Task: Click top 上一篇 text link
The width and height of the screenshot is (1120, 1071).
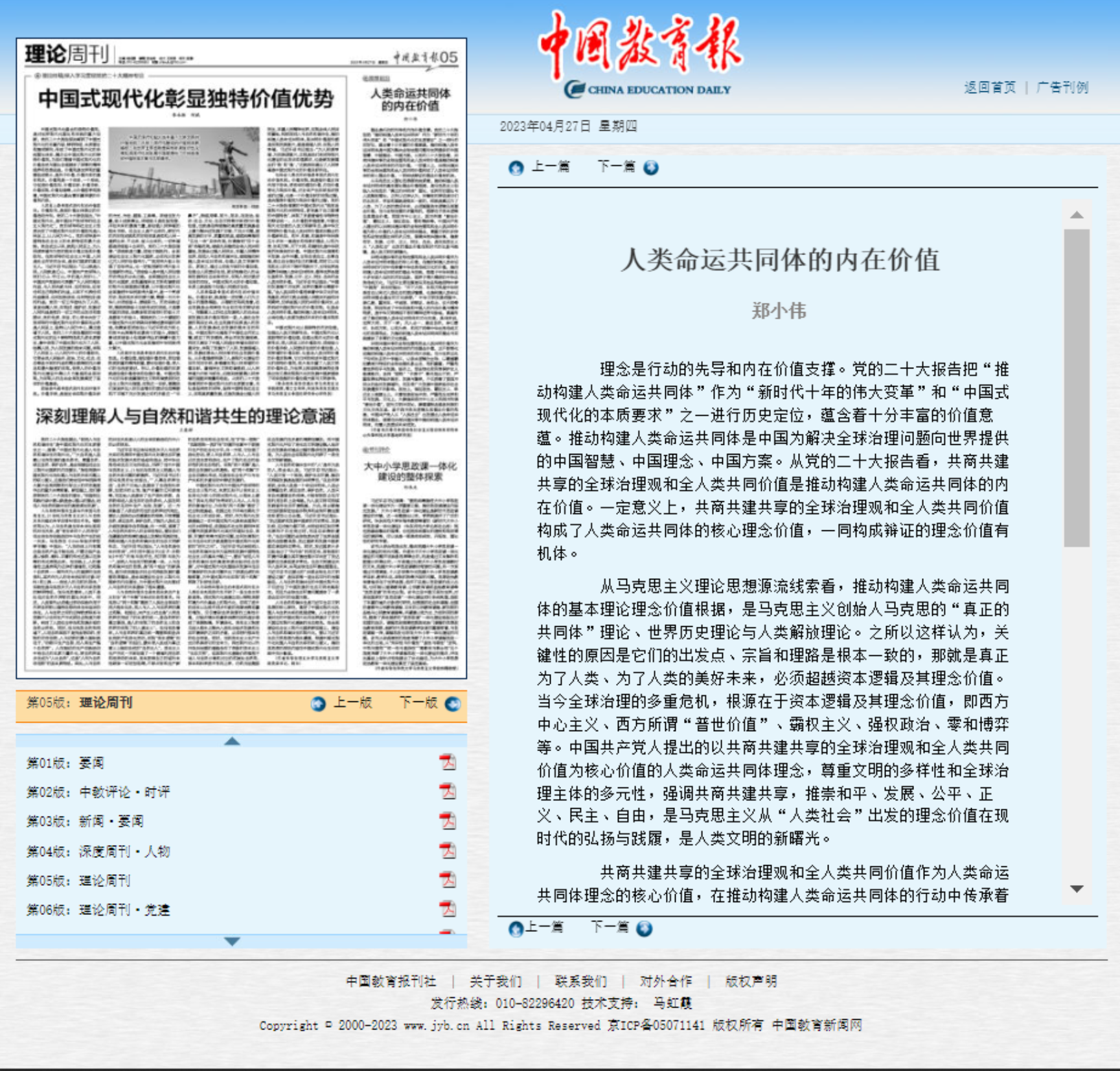Action: click(x=551, y=167)
